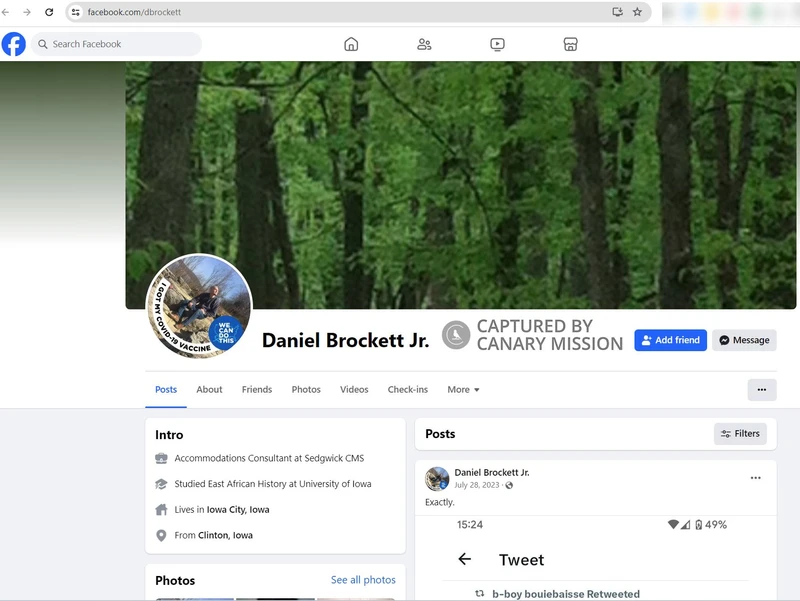Click the back arrow in the Tweet screenshot
This screenshot has width=800, height=601.
click(x=464, y=559)
